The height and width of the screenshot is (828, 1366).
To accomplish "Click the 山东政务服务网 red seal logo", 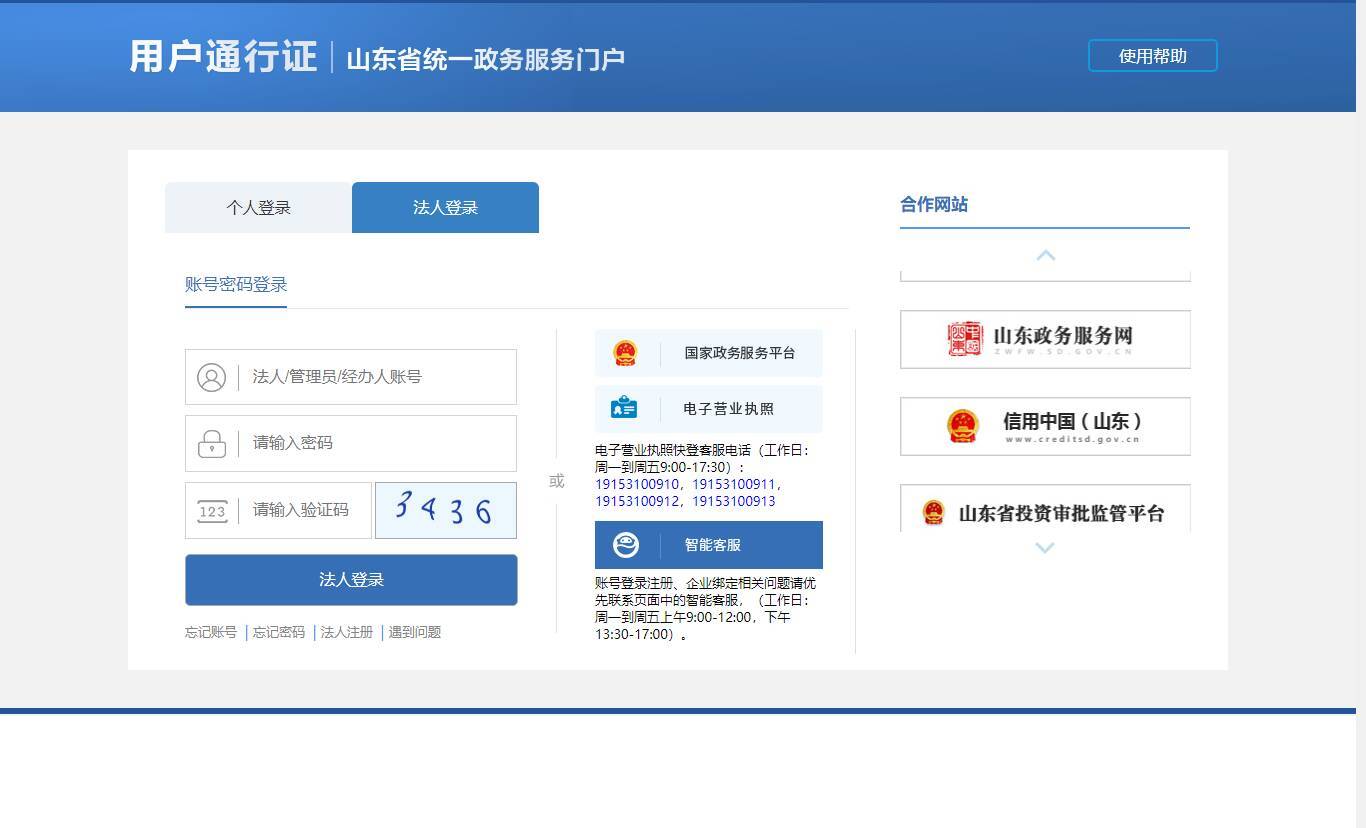I will [960, 339].
